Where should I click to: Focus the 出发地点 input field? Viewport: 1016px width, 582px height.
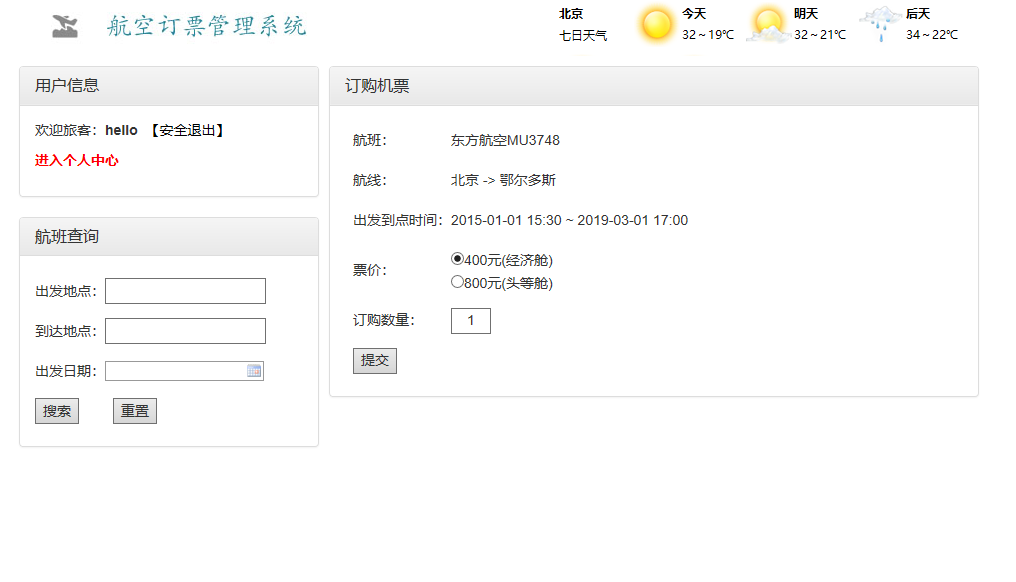(x=185, y=291)
